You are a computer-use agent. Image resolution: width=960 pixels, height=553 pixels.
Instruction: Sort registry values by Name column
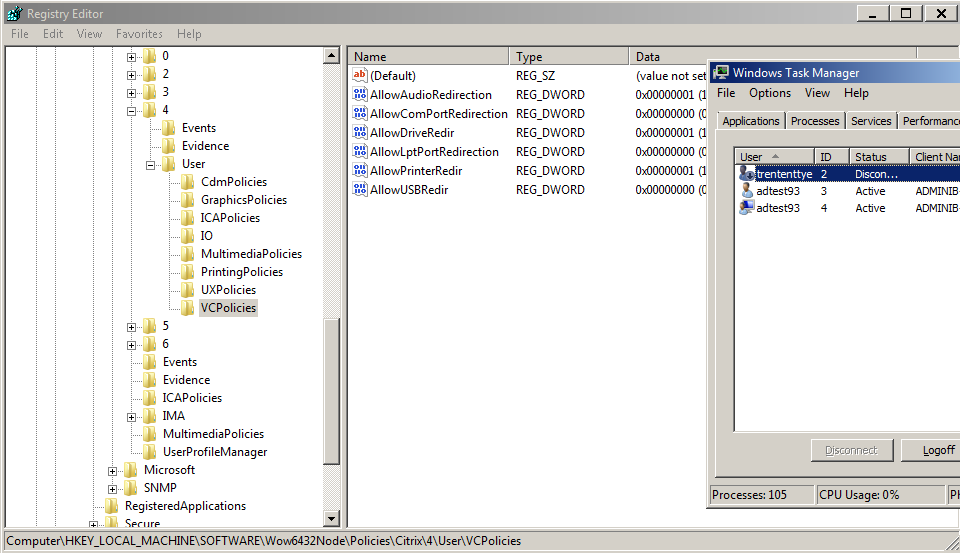click(428, 56)
